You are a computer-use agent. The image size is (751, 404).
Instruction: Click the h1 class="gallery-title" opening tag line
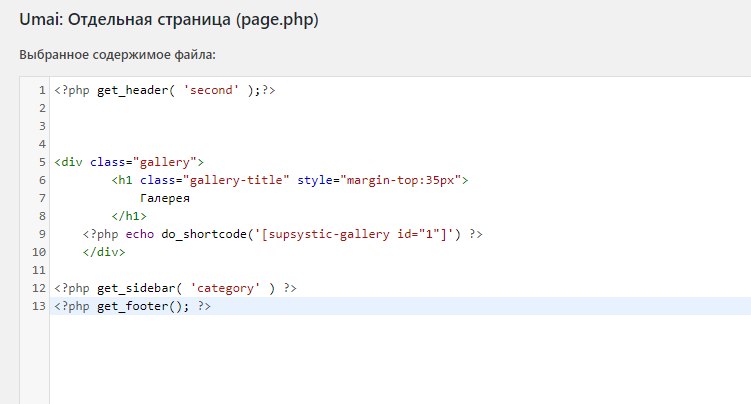(x=290, y=180)
